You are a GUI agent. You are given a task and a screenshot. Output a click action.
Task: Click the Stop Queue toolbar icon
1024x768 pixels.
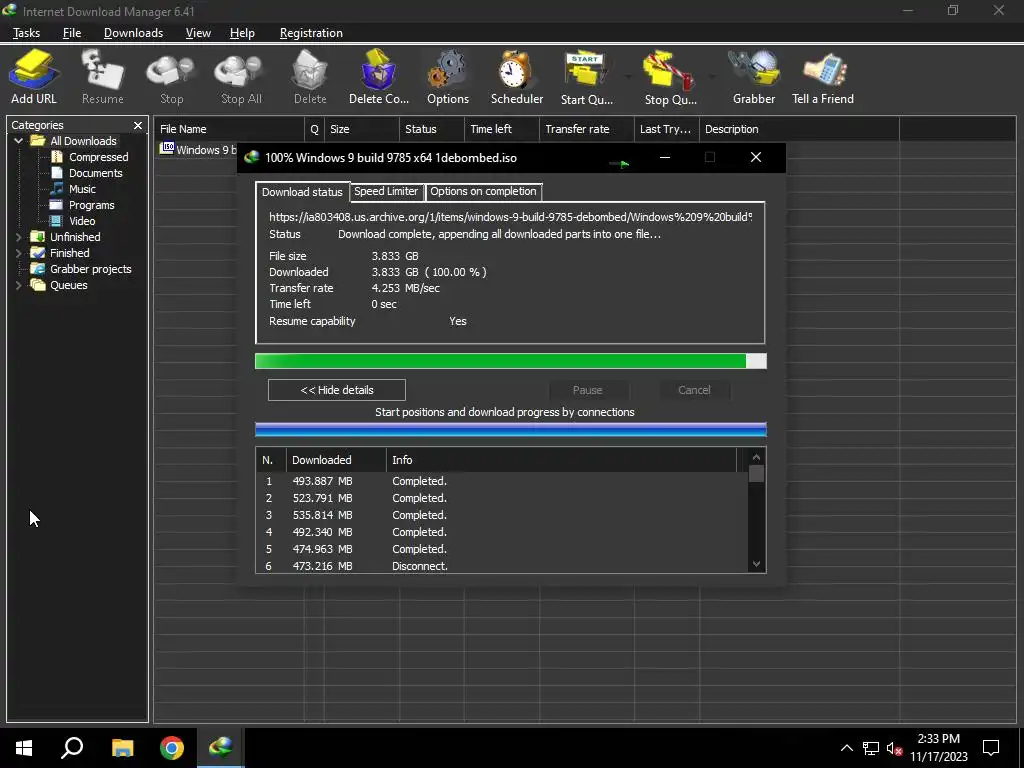(x=671, y=77)
